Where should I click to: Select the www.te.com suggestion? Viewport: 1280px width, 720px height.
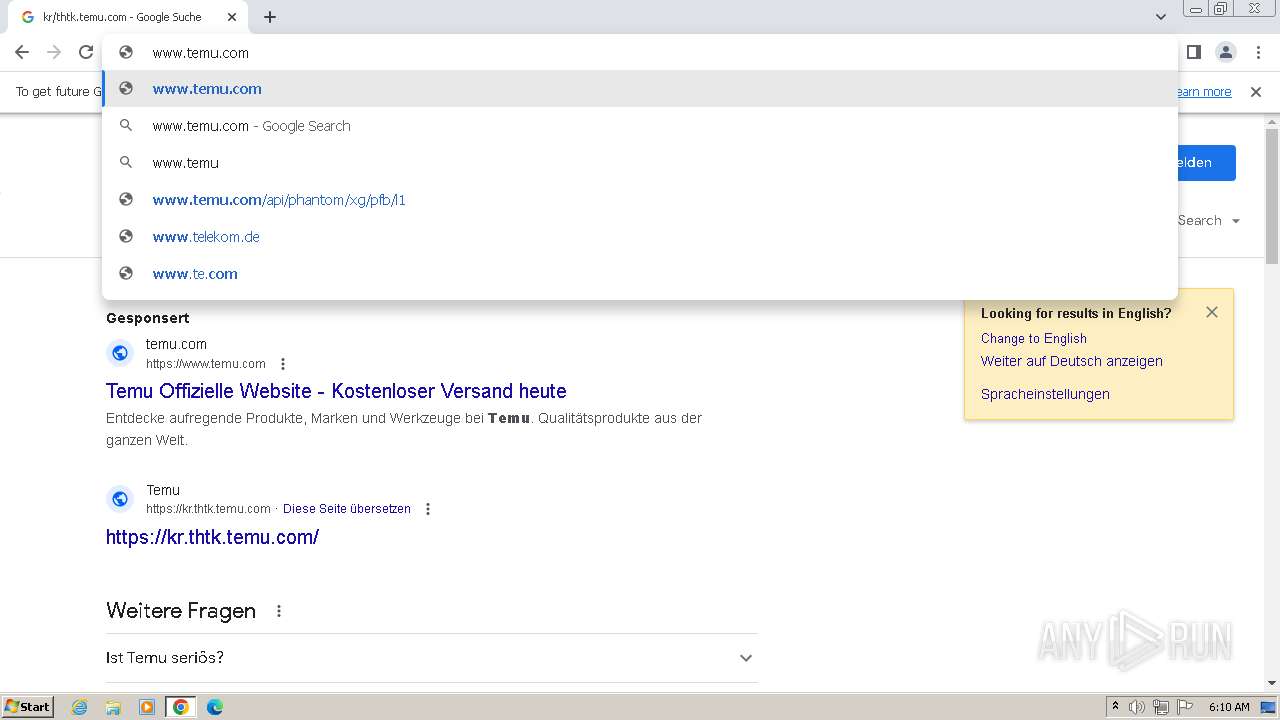coord(640,274)
